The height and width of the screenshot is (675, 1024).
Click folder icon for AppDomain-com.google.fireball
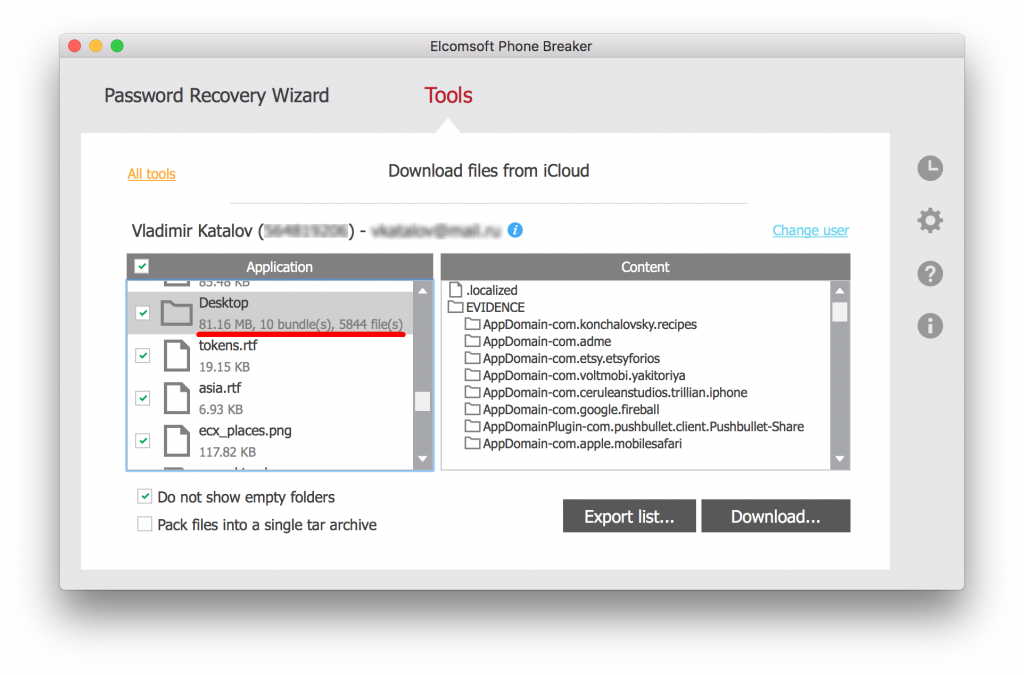point(472,409)
